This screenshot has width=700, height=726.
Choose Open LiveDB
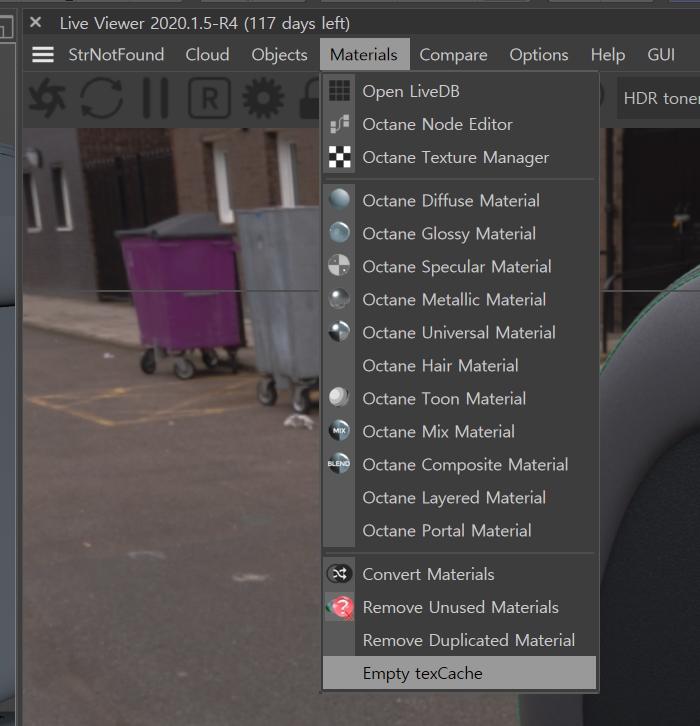(x=459, y=91)
